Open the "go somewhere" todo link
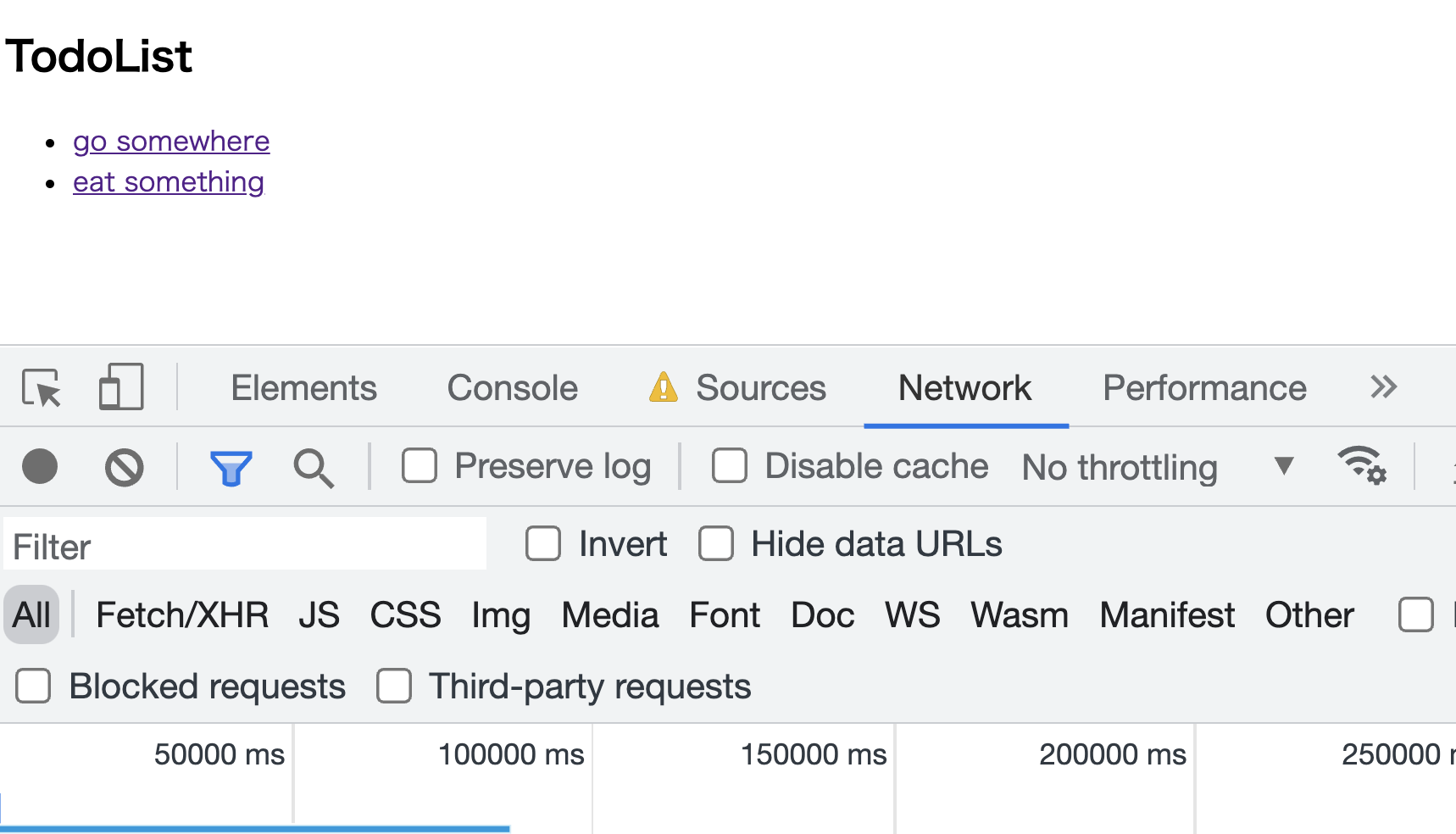 click(x=171, y=141)
